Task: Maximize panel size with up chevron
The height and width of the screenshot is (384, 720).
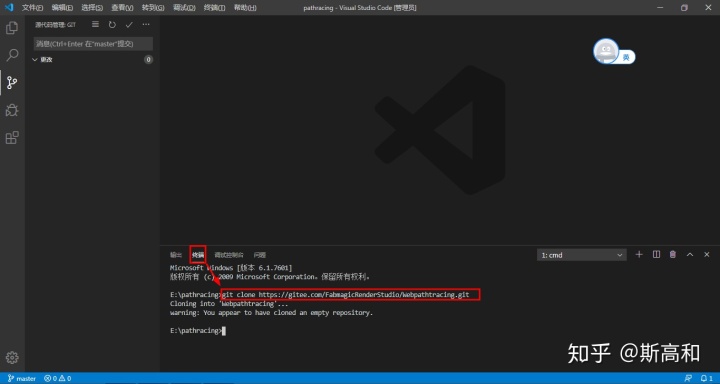Action: click(690, 254)
